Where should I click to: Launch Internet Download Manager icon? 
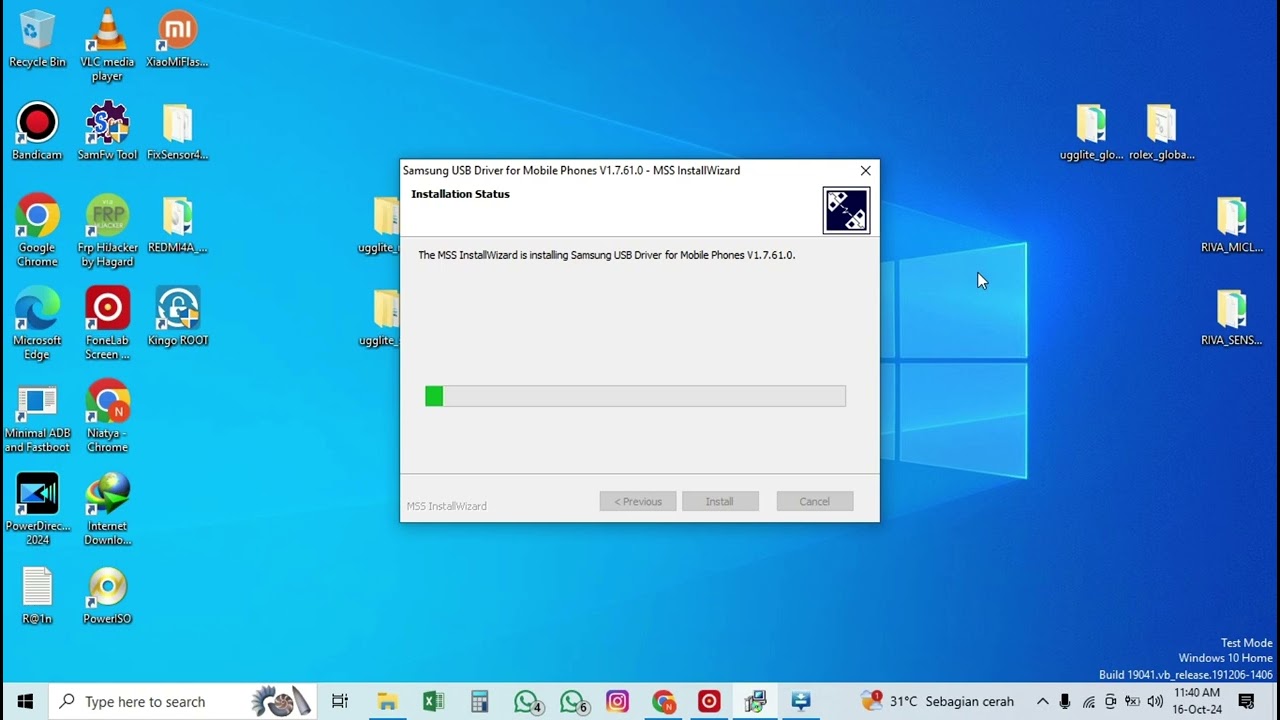107,510
